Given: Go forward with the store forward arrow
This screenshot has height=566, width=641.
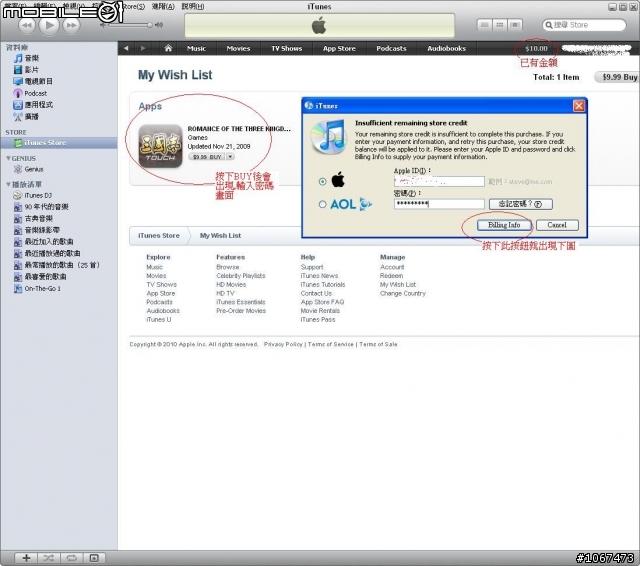Looking at the screenshot, I should coord(143,48).
